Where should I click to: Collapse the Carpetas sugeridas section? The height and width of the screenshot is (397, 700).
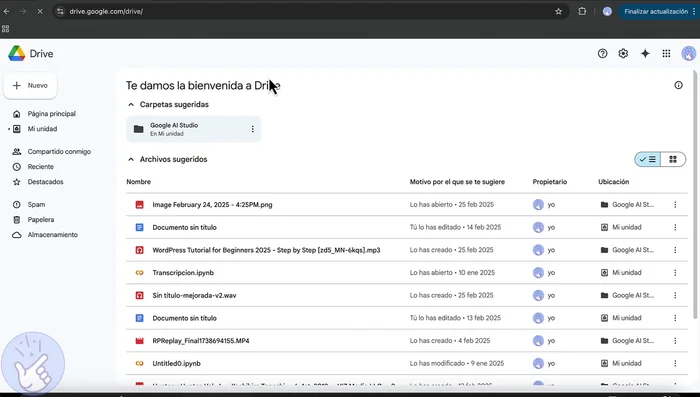tap(131, 104)
